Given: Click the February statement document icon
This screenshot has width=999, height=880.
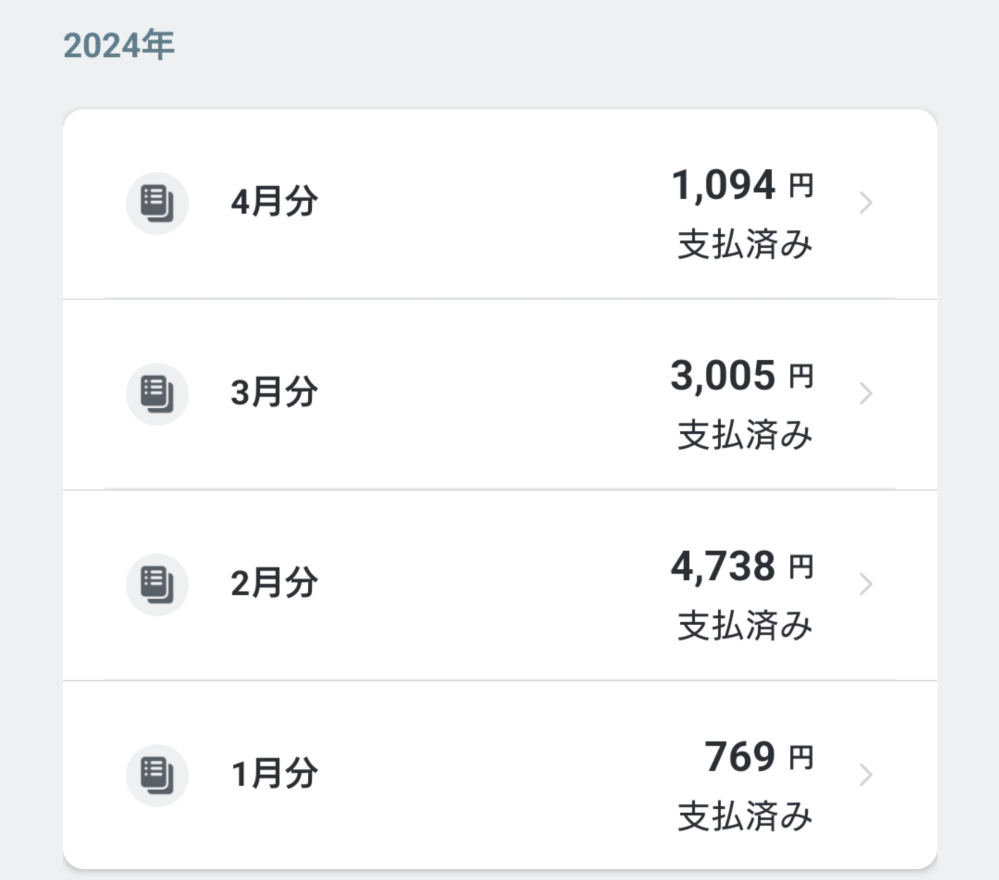Looking at the screenshot, I should (x=157, y=584).
